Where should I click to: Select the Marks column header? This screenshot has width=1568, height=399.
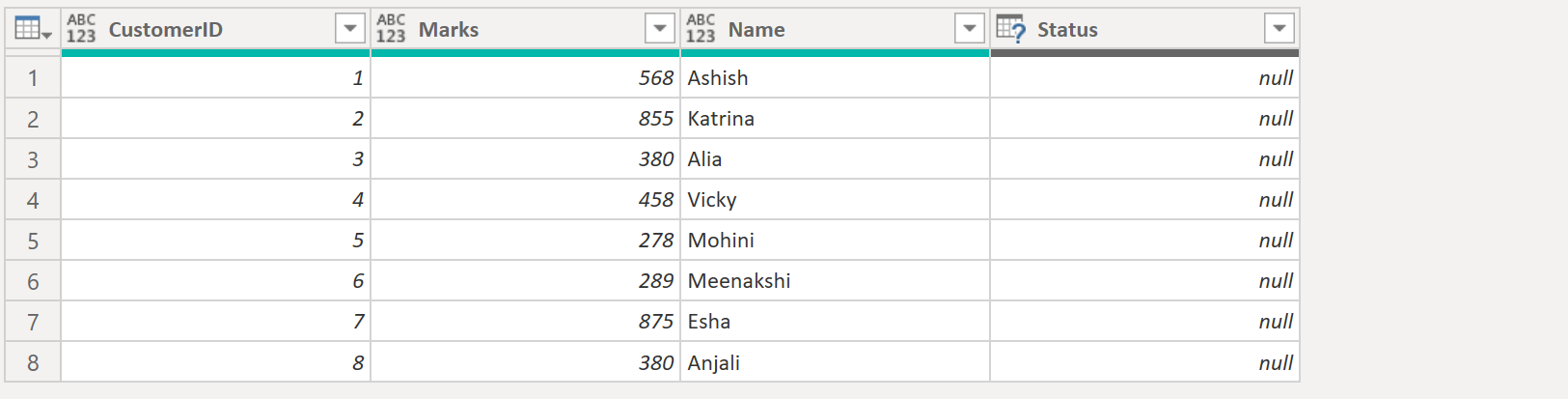point(449,30)
